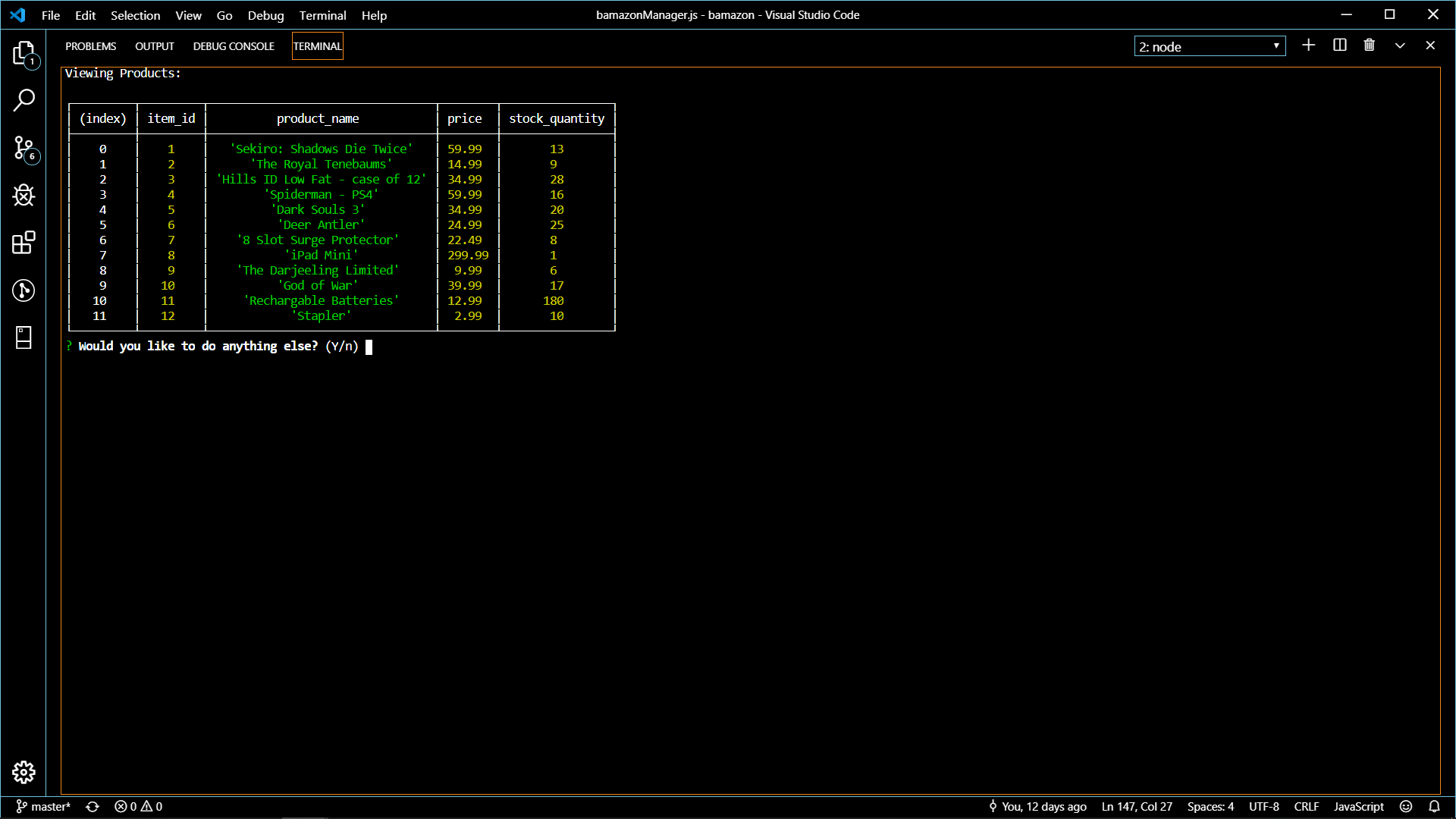Click 'Stapler' product name
Image resolution: width=1456 pixels, height=819 pixels.
tap(322, 316)
